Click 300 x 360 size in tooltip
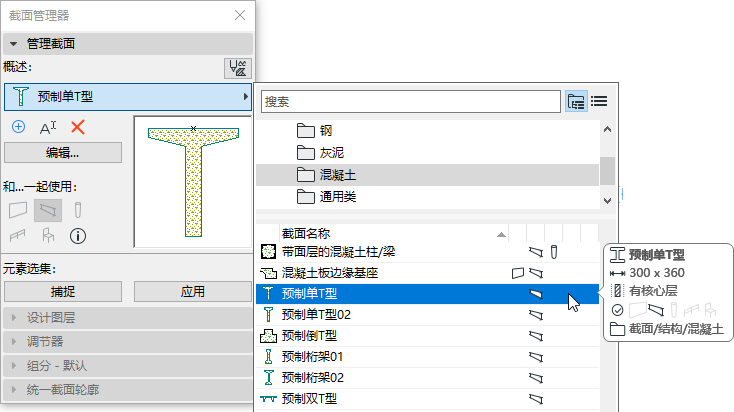This screenshot has width=734, height=412. pyautogui.click(x=657, y=273)
